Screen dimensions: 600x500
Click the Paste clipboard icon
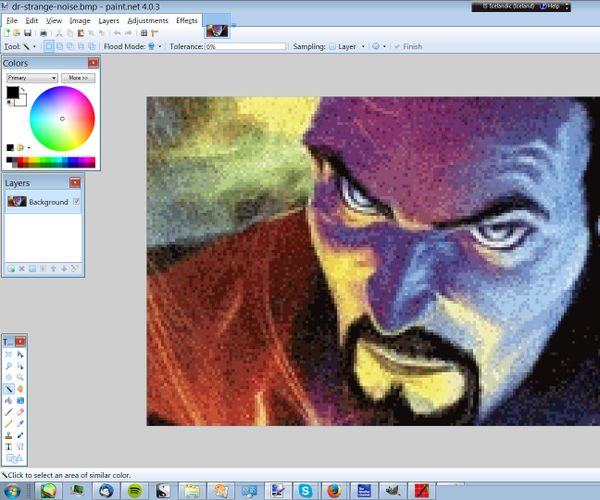click(80, 33)
